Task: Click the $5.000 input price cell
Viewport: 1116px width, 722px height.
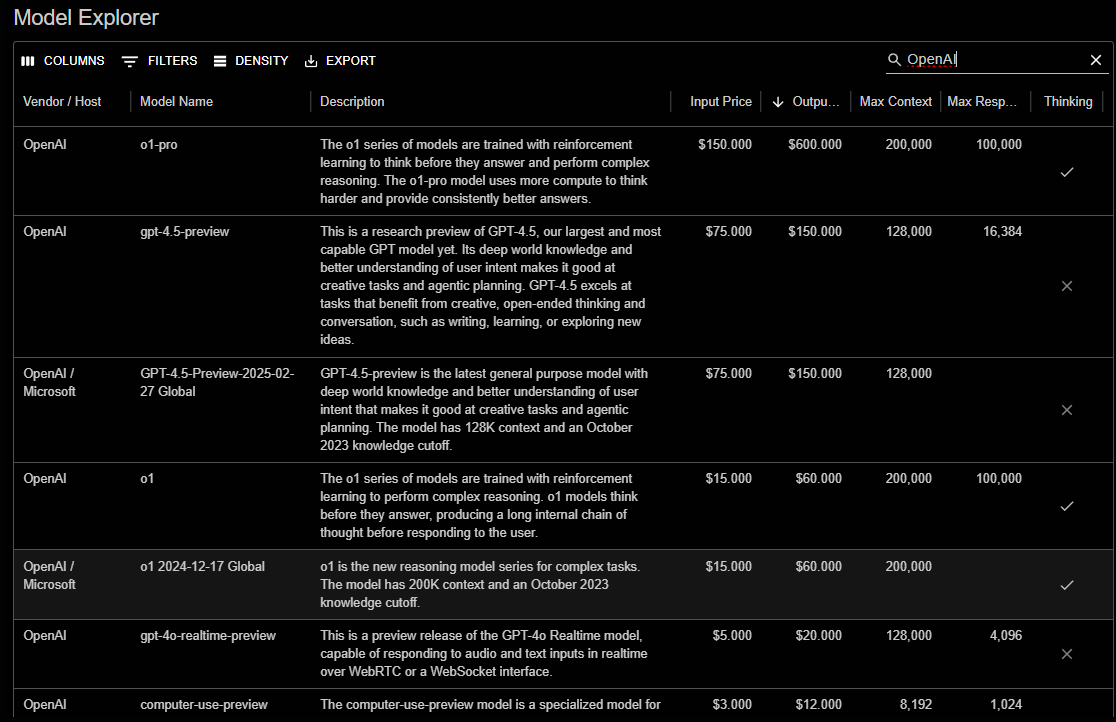Action: click(732, 636)
